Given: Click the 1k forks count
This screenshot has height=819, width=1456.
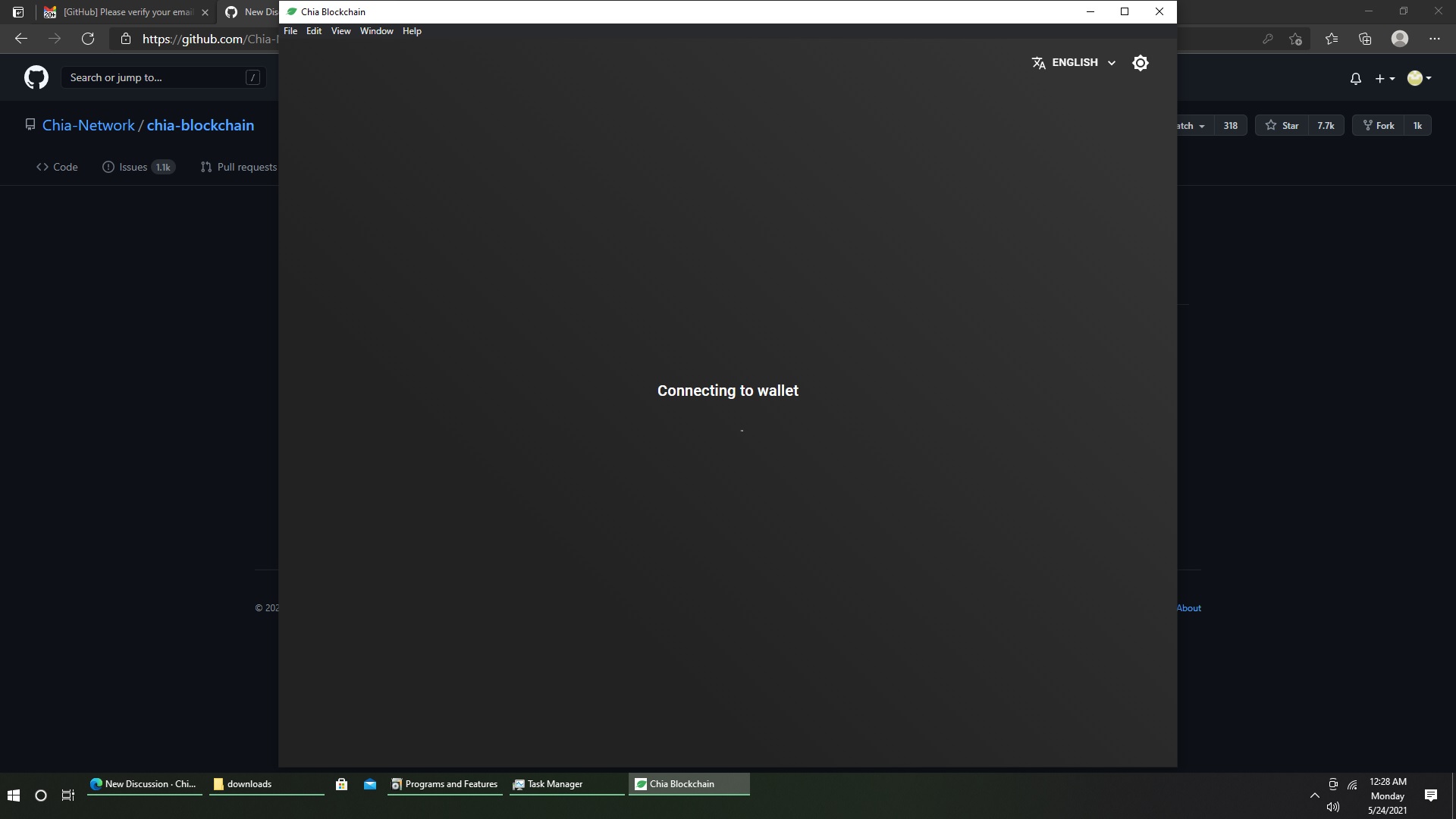Looking at the screenshot, I should [x=1417, y=126].
